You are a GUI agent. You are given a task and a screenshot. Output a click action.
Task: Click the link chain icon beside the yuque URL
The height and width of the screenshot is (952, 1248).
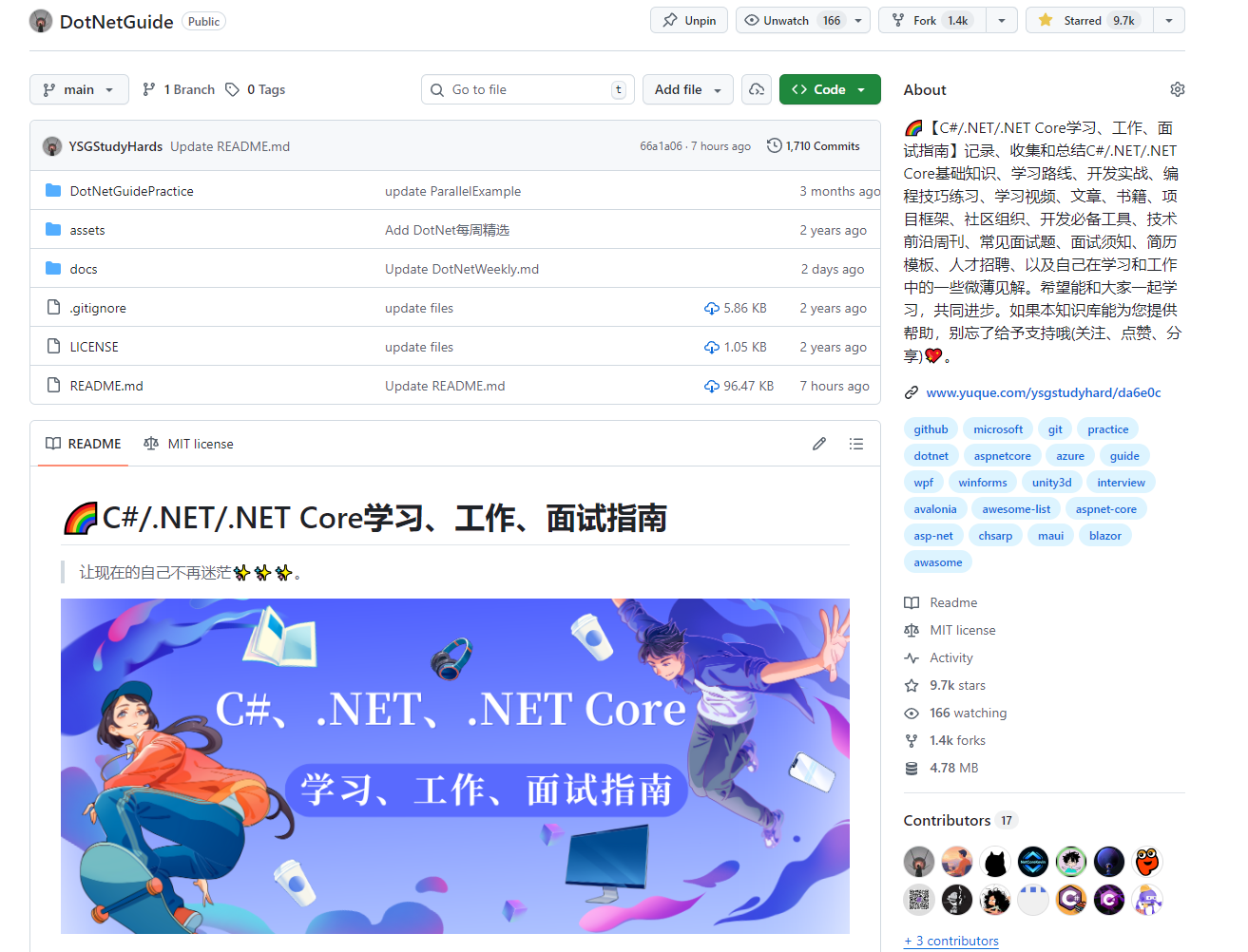(912, 392)
